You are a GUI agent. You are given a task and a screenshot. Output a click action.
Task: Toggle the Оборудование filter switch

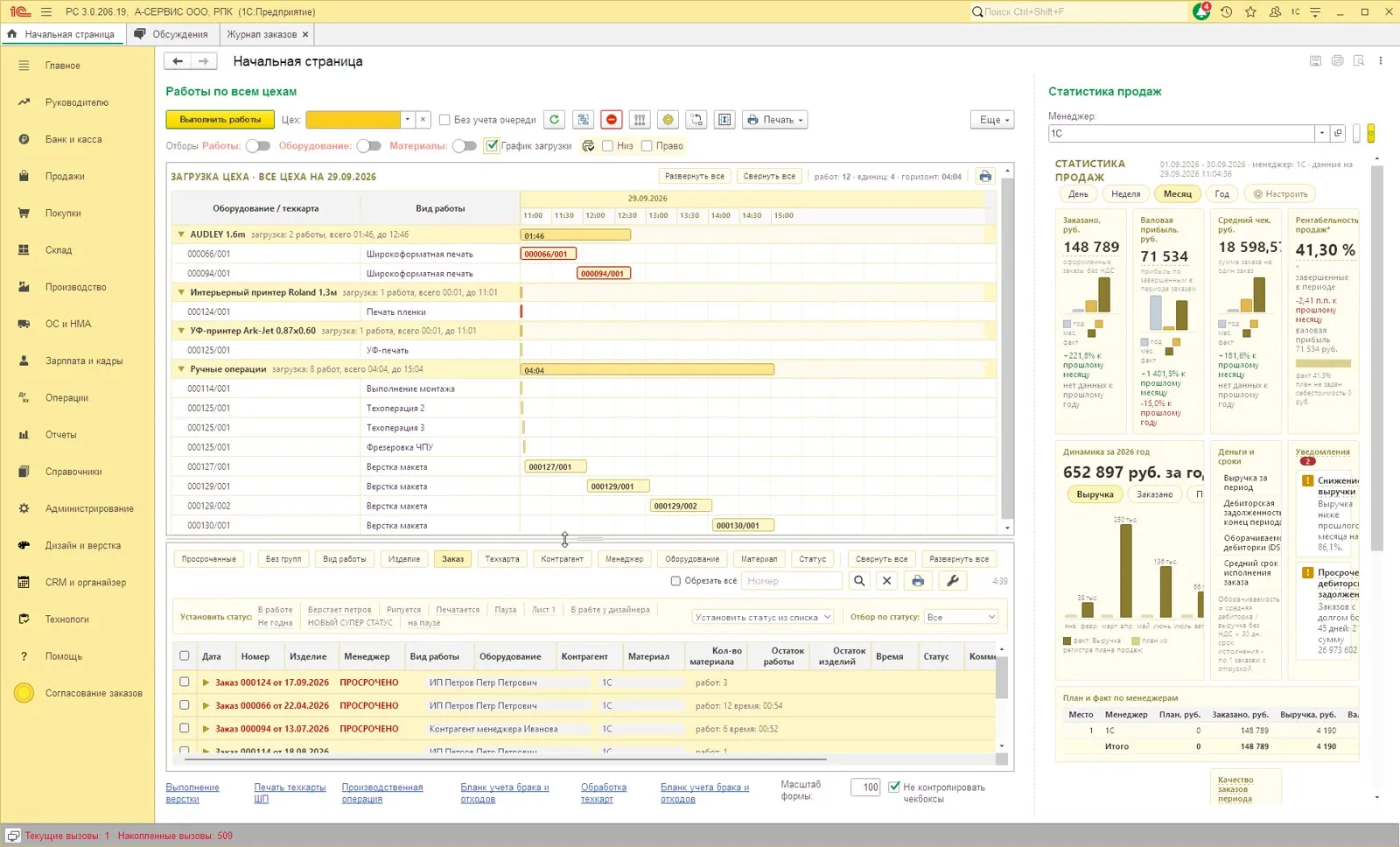pos(369,146)
